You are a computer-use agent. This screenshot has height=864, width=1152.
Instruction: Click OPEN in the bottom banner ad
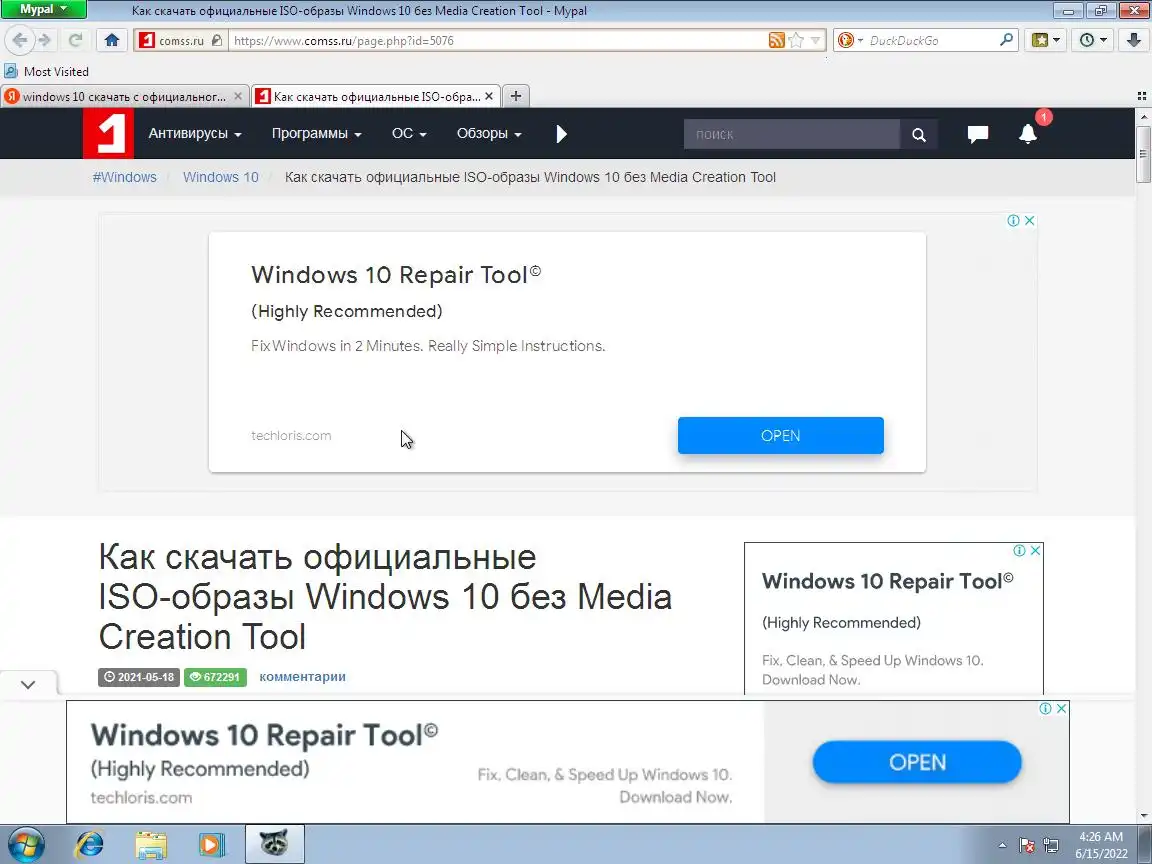tap(917, 762)
